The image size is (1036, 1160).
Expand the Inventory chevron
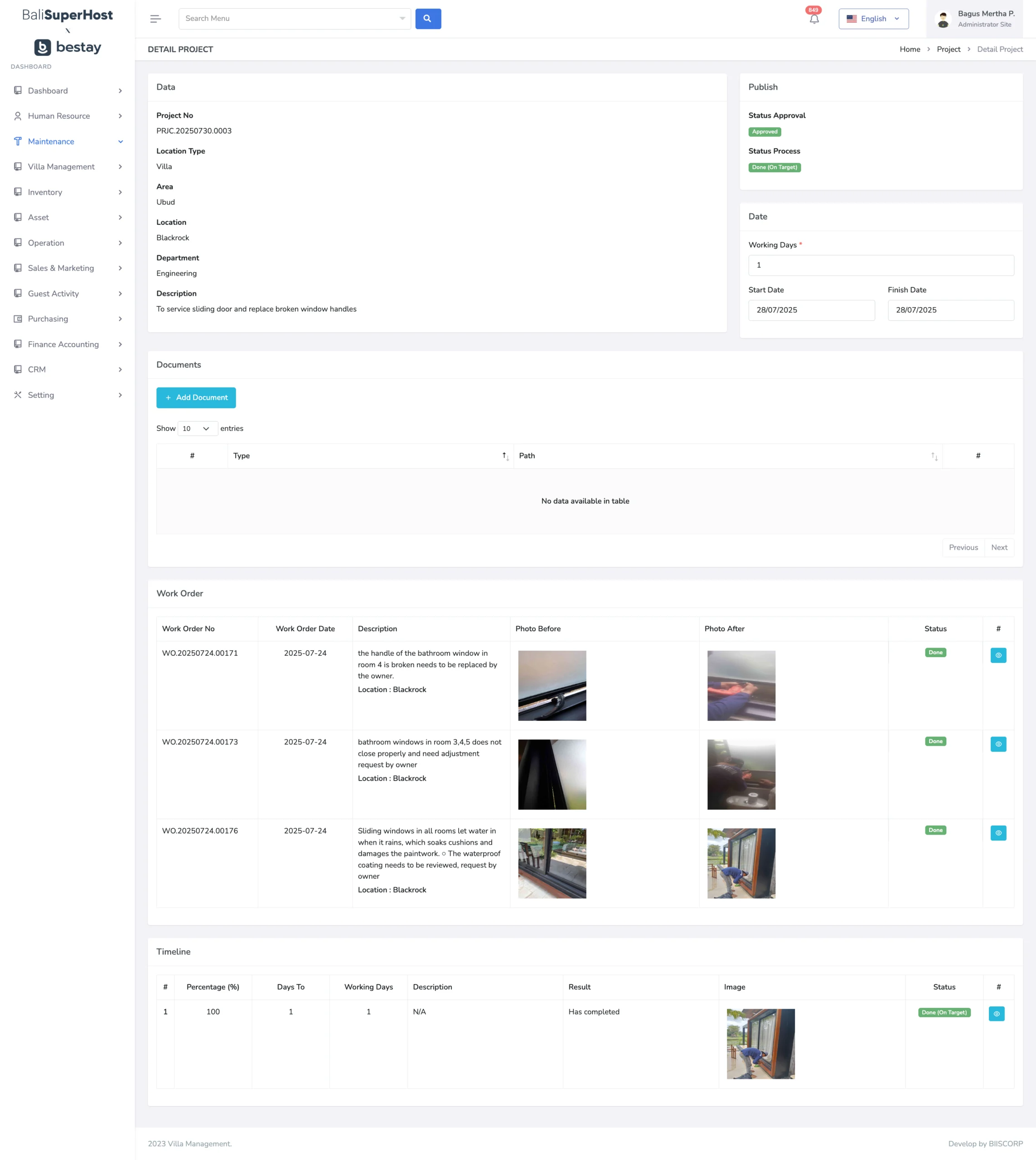120,193
